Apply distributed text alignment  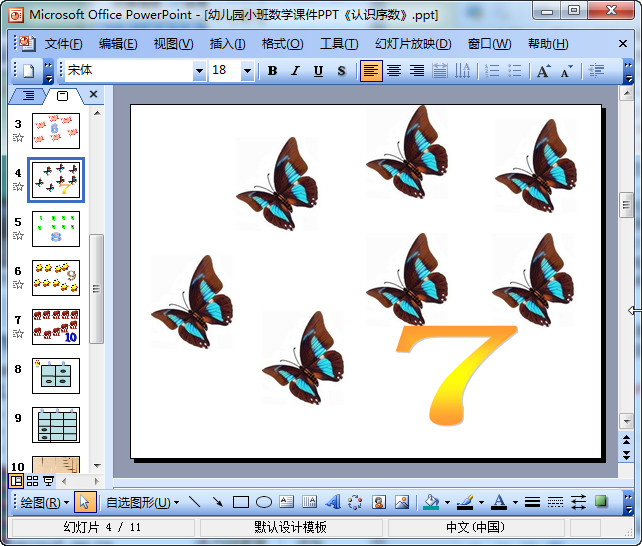(x=440, y=71)
